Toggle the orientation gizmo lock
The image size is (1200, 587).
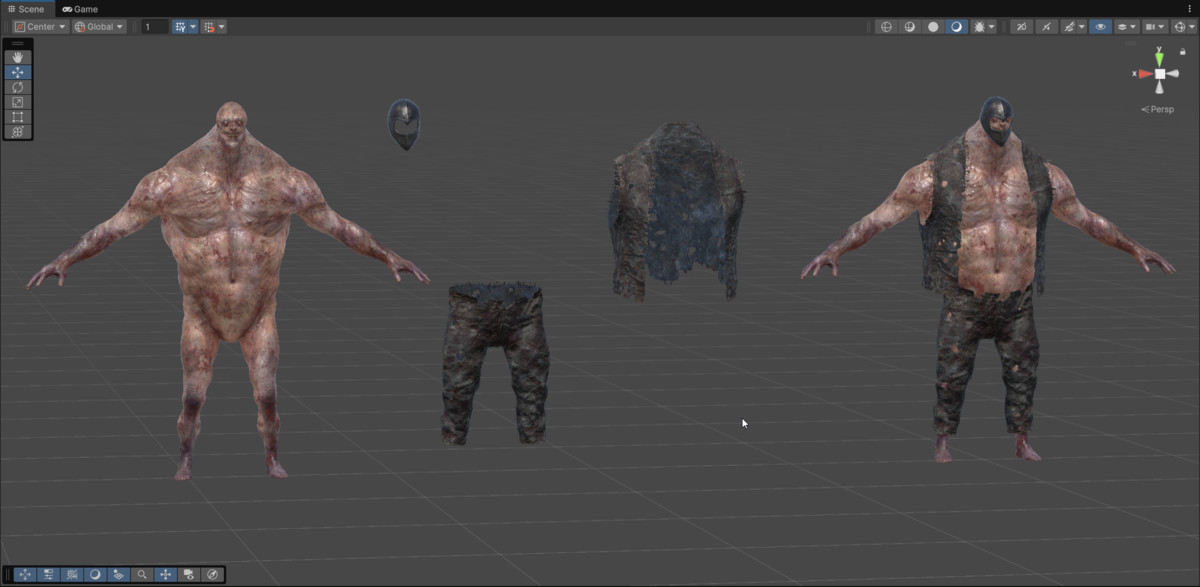(x=1182, y=51)
